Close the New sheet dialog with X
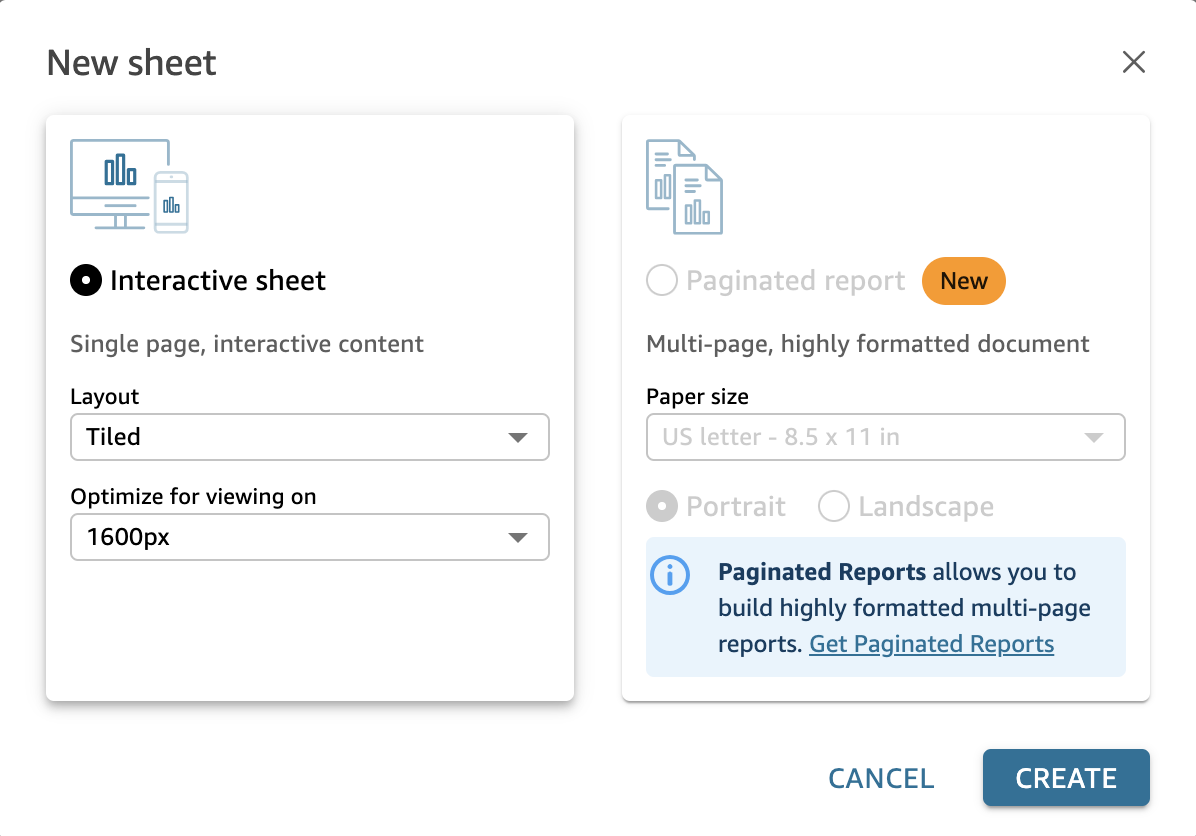This screenshot has width=1196, height=836. click(x=1133, y=62)
